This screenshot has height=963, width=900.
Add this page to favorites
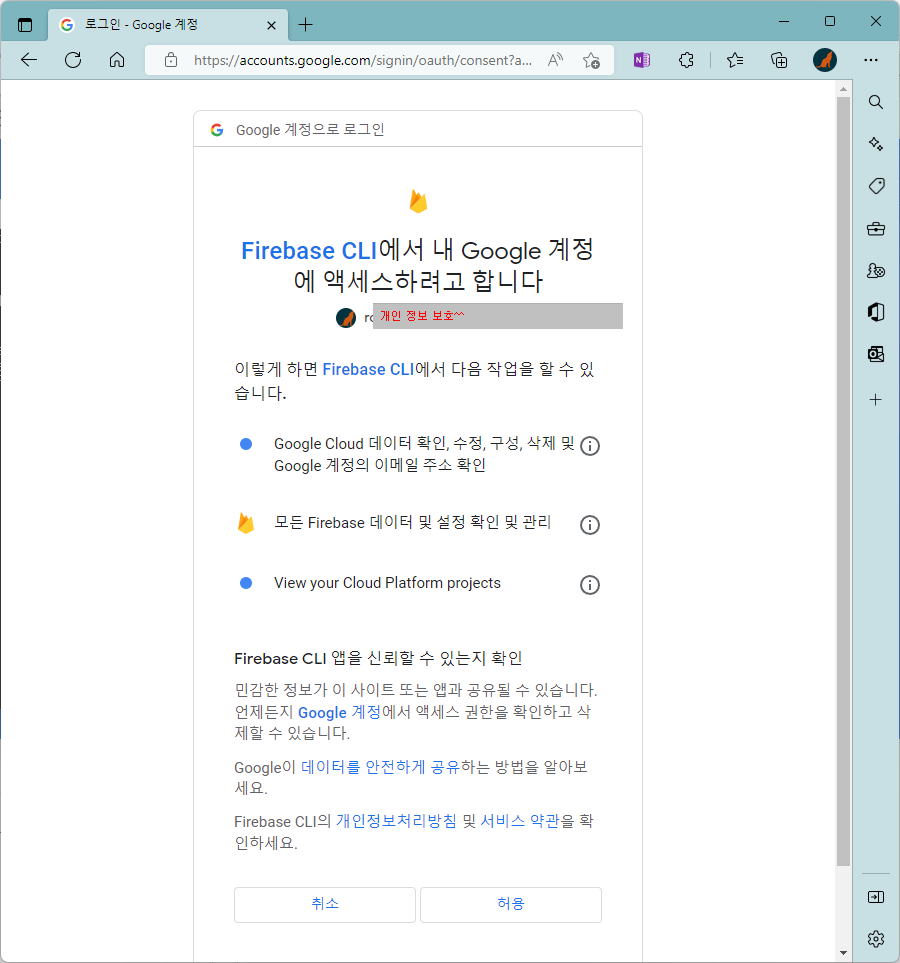(x=591, y=60)
